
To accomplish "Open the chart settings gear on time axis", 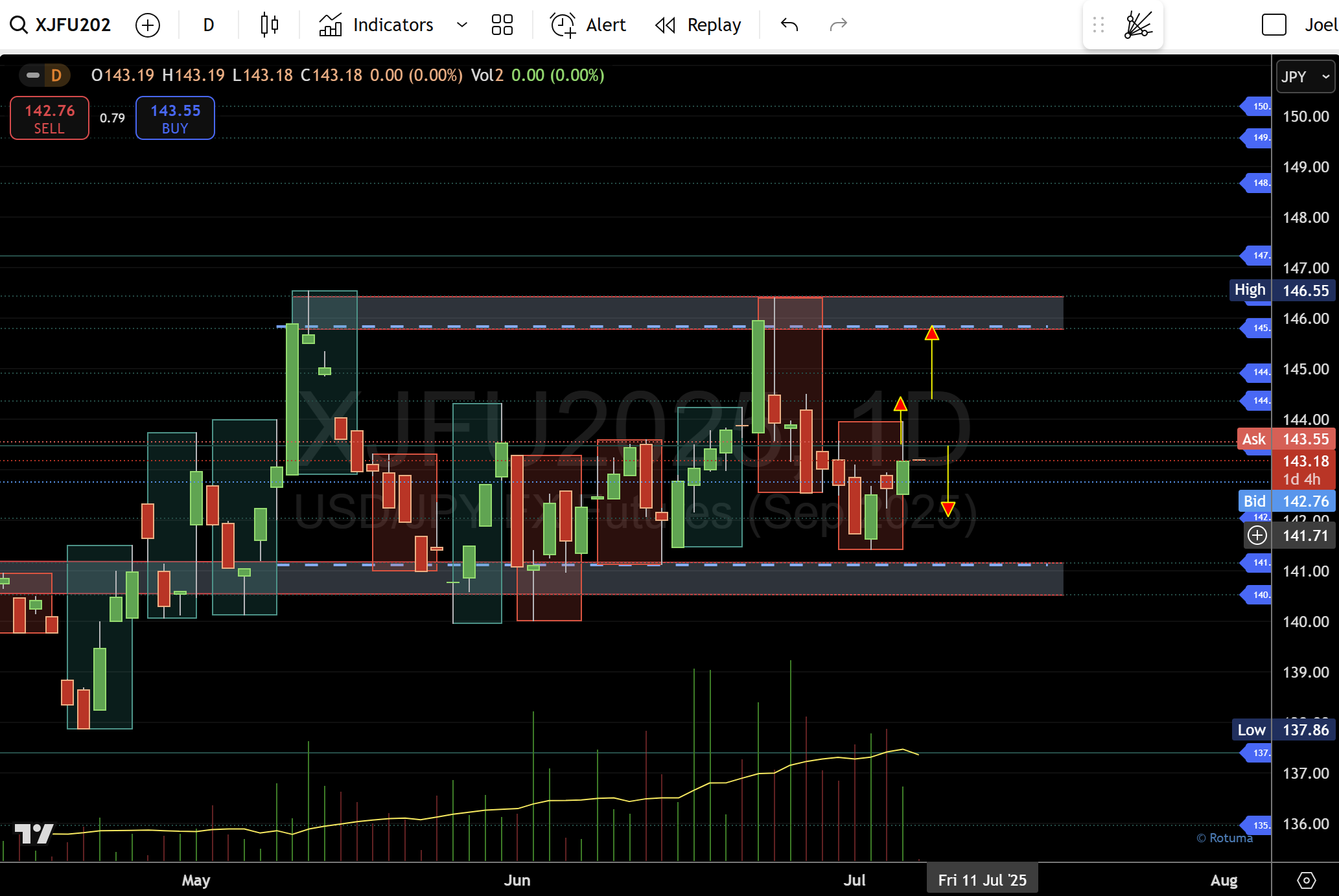I will pos(1306,880).
